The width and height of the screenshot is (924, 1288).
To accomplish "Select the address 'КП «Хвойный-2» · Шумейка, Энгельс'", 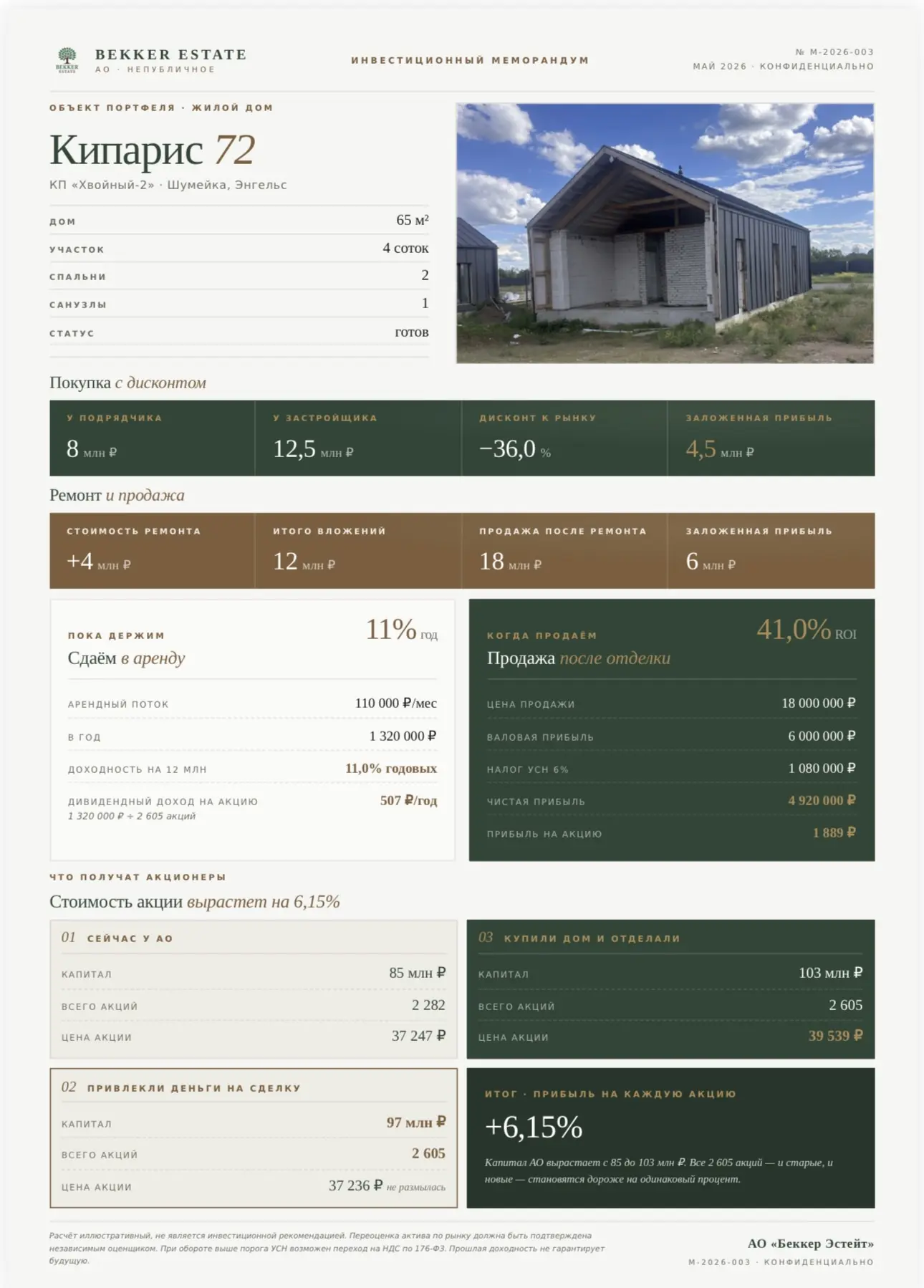I will 168,185.
